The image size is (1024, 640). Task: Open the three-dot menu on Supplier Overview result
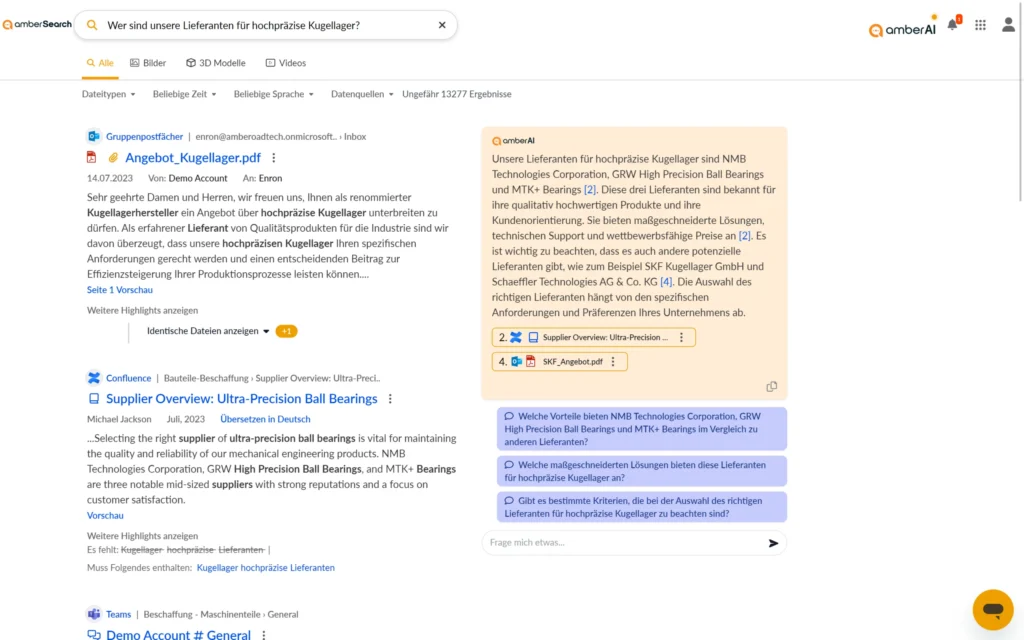390,398
